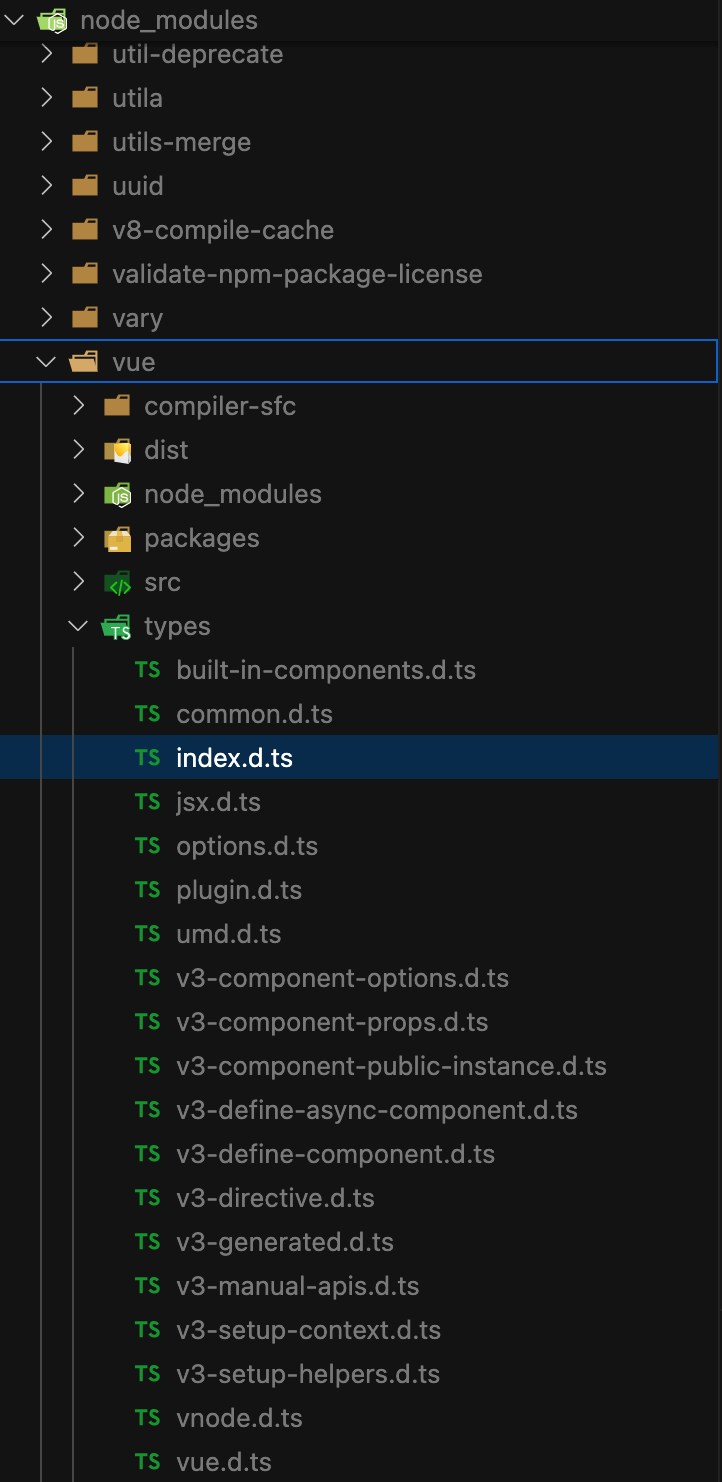Select v3-define-component.d.ts in the tree
The height and width of the screenshot is (1482, 722).
335,1154
